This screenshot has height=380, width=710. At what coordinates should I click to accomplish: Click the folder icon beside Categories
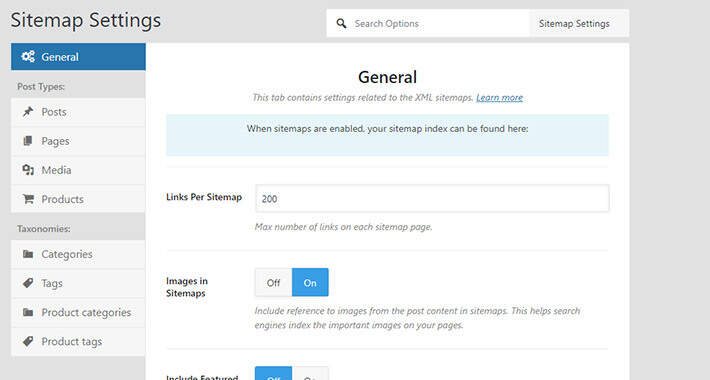(28, 254)
